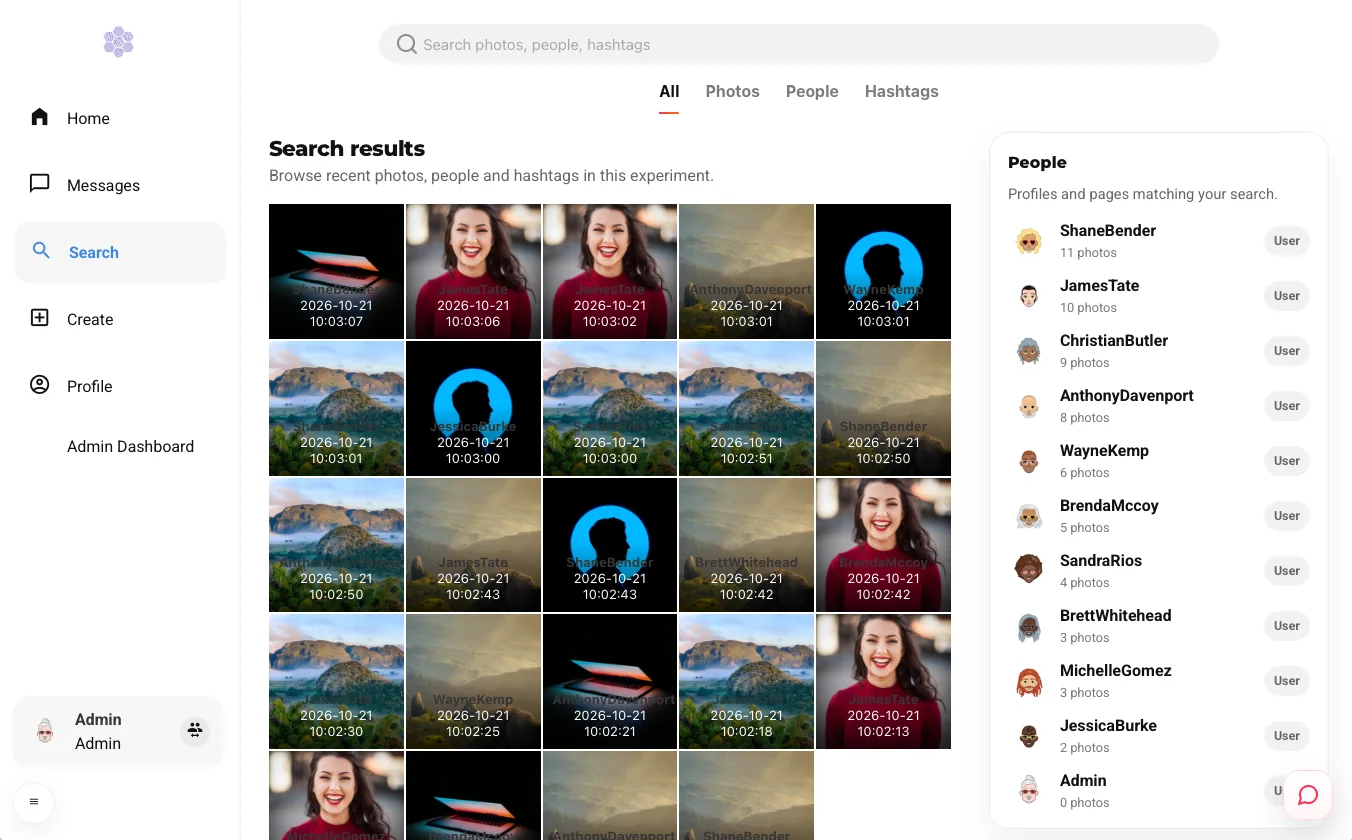Viewport: 1352px width, 840px height.
Task: Click ChristianButler's avatar in People list
Action: click(1029, 351)
